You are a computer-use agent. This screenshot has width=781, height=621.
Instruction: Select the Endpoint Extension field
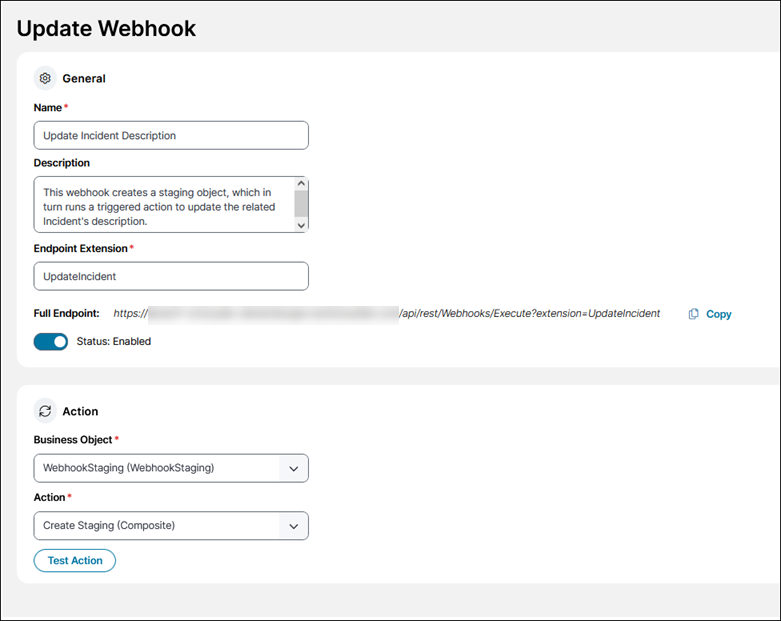tap(171, 276)
